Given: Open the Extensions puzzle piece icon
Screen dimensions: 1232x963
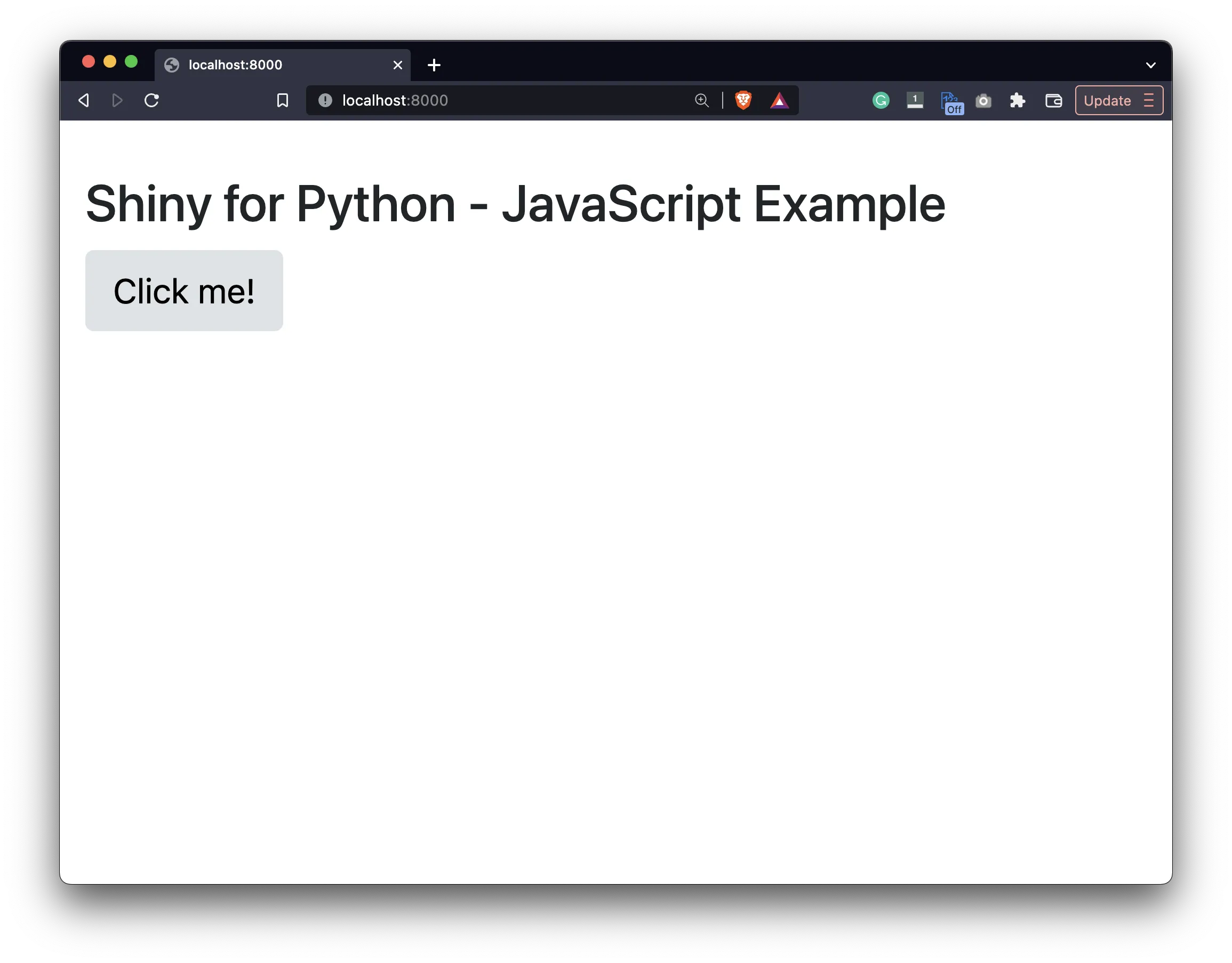Looking at the screenshot, I should [1018, 100].
